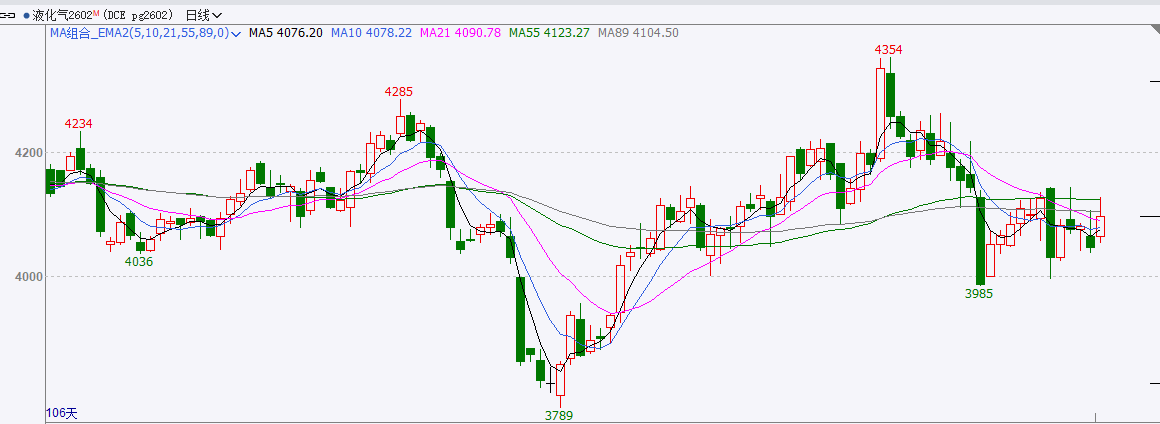1160x424 pixels.
Task: Click the (DCE pg2602) contract code
Action: [137, 16]
